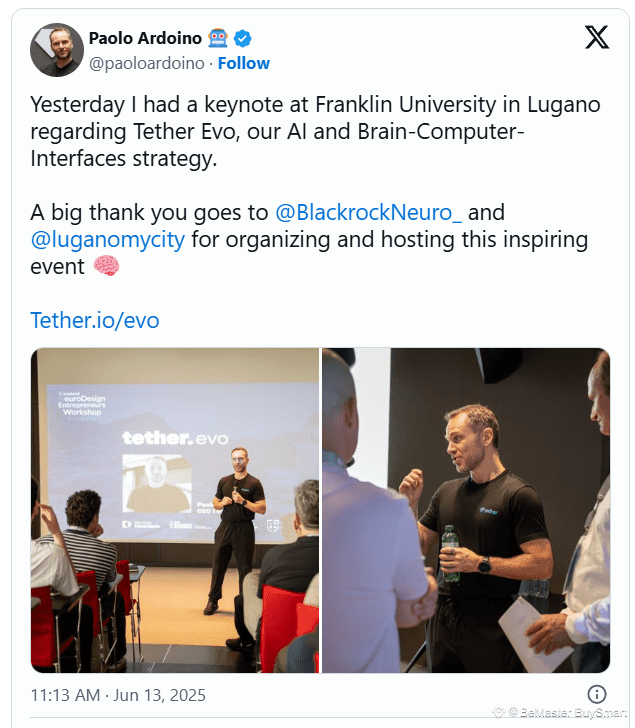The height and width of the screenshot is (728, 635).
Task: Open the tweet info icon
Action: [596, 694]
